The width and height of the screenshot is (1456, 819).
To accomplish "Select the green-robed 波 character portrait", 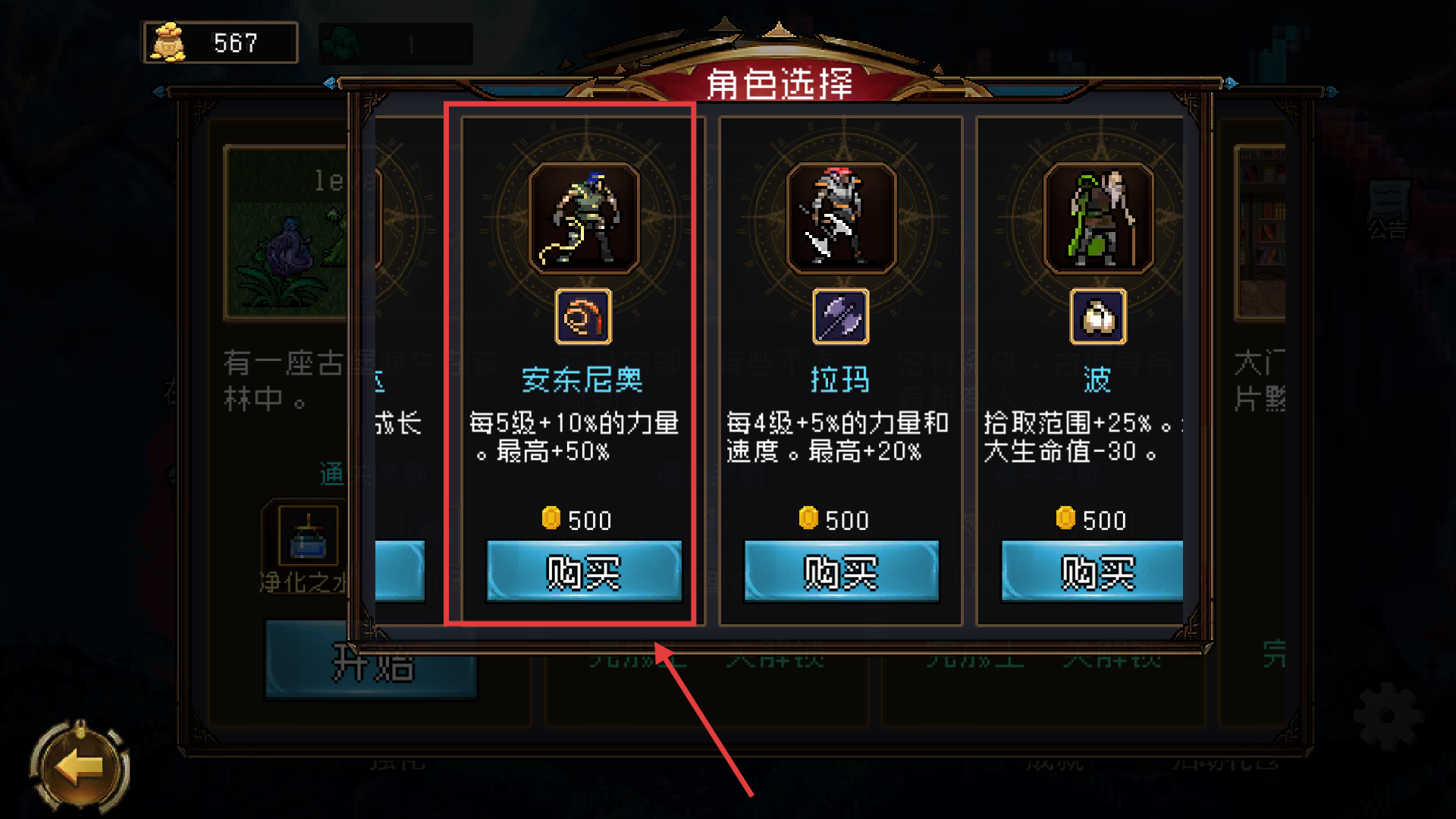I will [x=1098, y=219].
